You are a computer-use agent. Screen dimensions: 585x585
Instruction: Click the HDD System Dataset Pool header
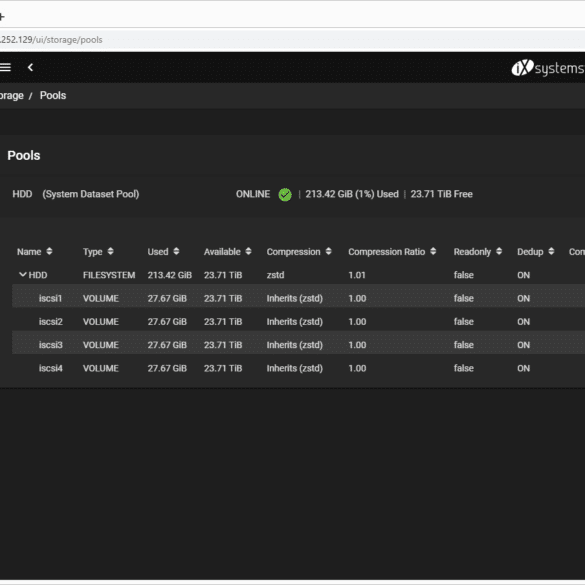coord(76,194)
